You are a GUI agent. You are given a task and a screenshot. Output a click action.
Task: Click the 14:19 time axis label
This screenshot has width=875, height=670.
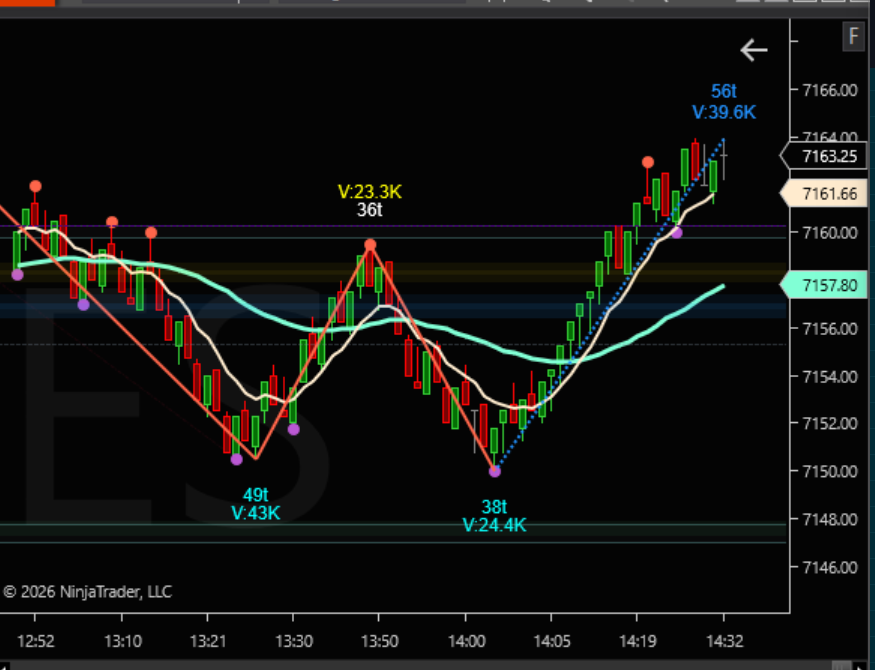point(638,641)
